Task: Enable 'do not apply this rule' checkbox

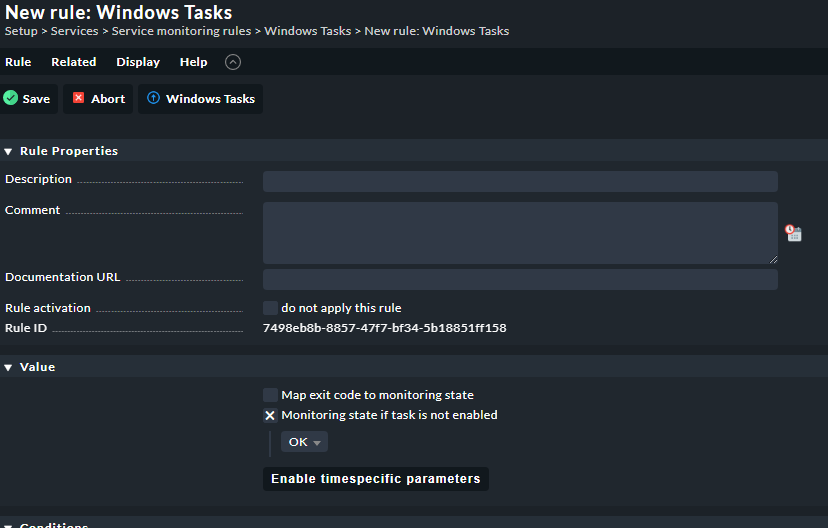Action: (x=270, y=308)
